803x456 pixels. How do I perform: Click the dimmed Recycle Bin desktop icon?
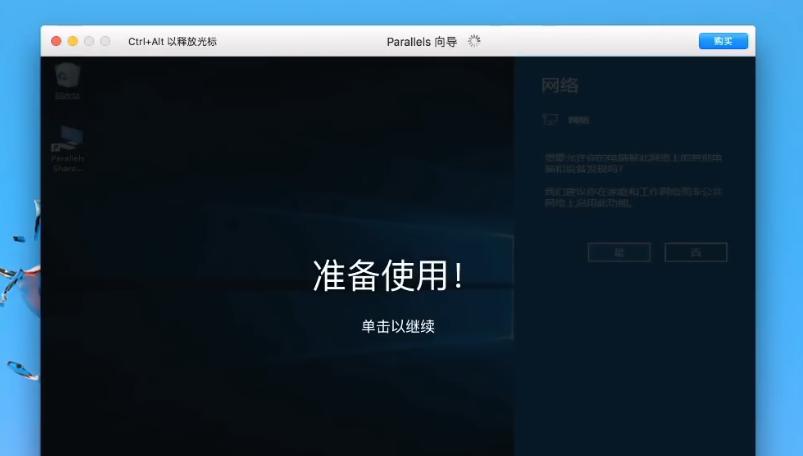coord(67,81)
